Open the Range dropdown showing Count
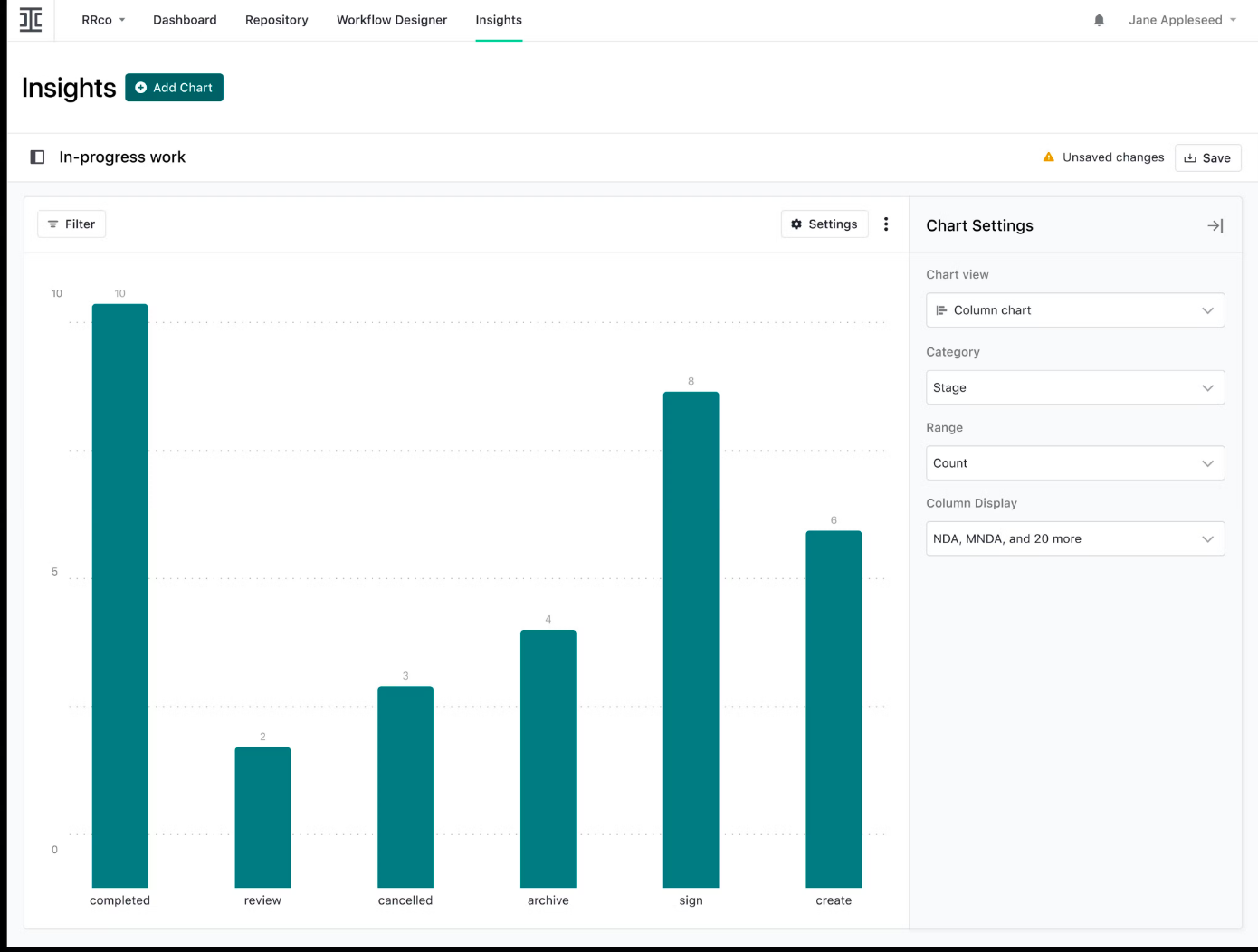1258x952 pixels. pos(1074,463)
